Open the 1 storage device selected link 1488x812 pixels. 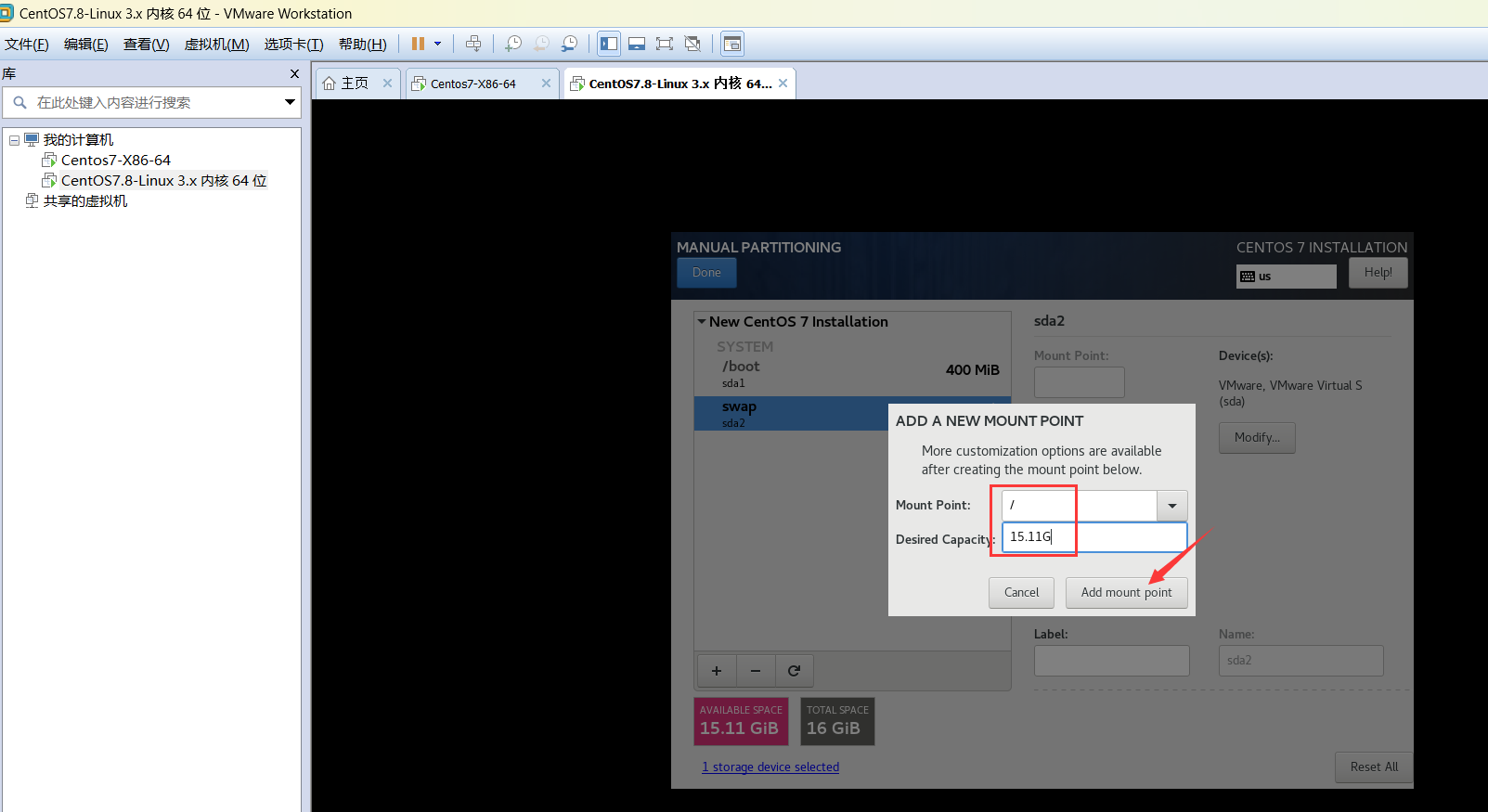click(770, 767)
